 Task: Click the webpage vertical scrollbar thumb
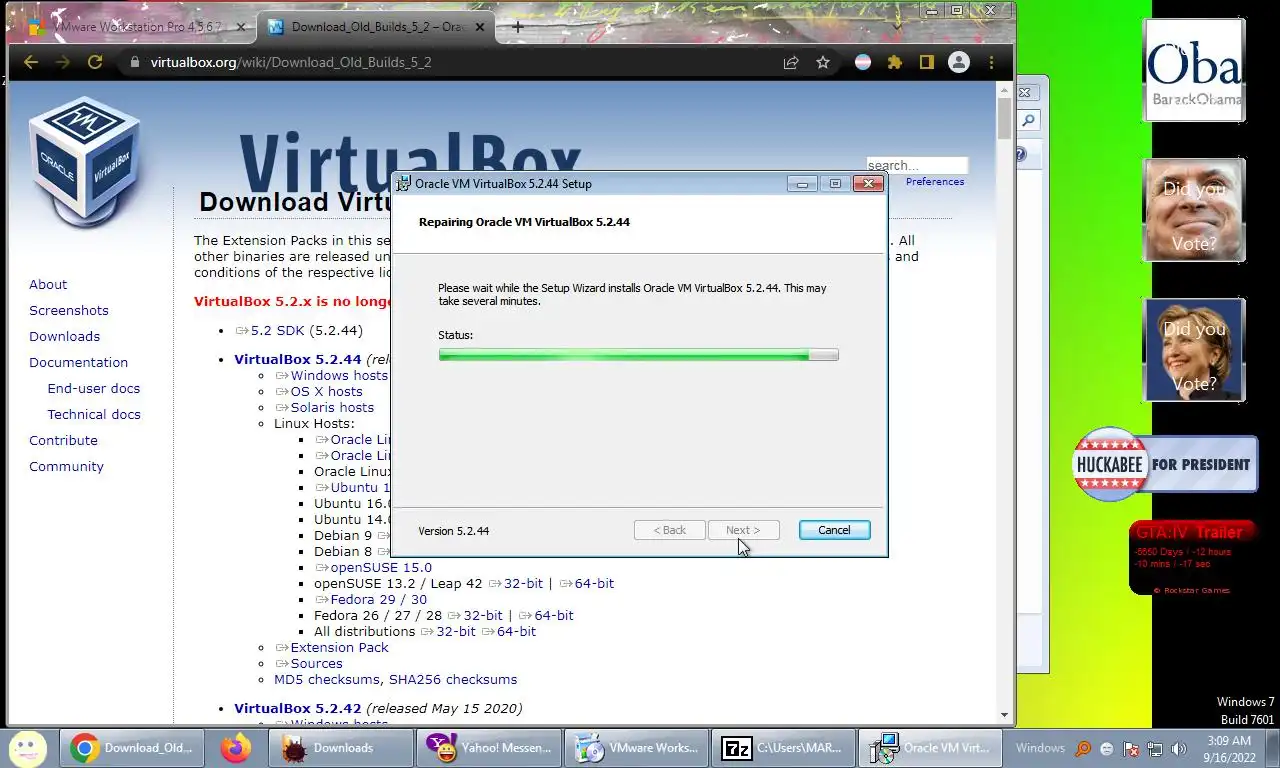tap(1004, 119)
